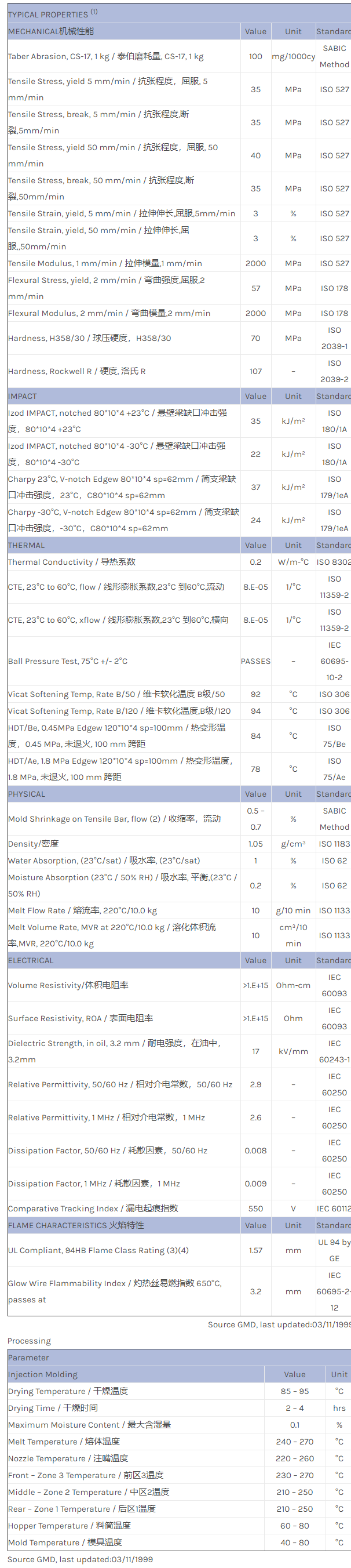The width and height of the screenshot is (351, 1568).
Task: Select the THERMAL section header row
Action: click(26, 546)
